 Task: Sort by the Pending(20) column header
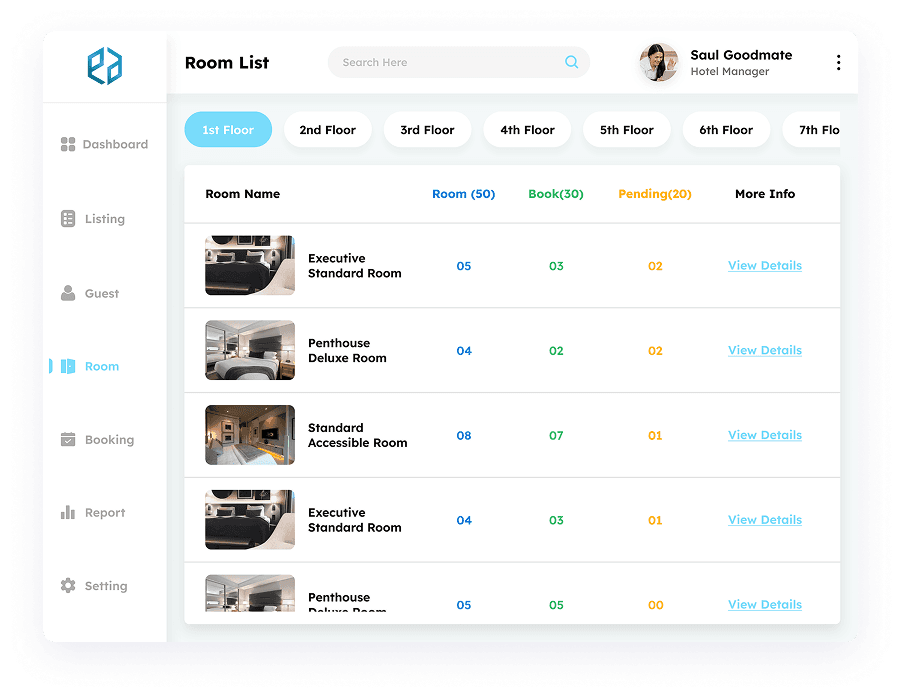point(654,193)
